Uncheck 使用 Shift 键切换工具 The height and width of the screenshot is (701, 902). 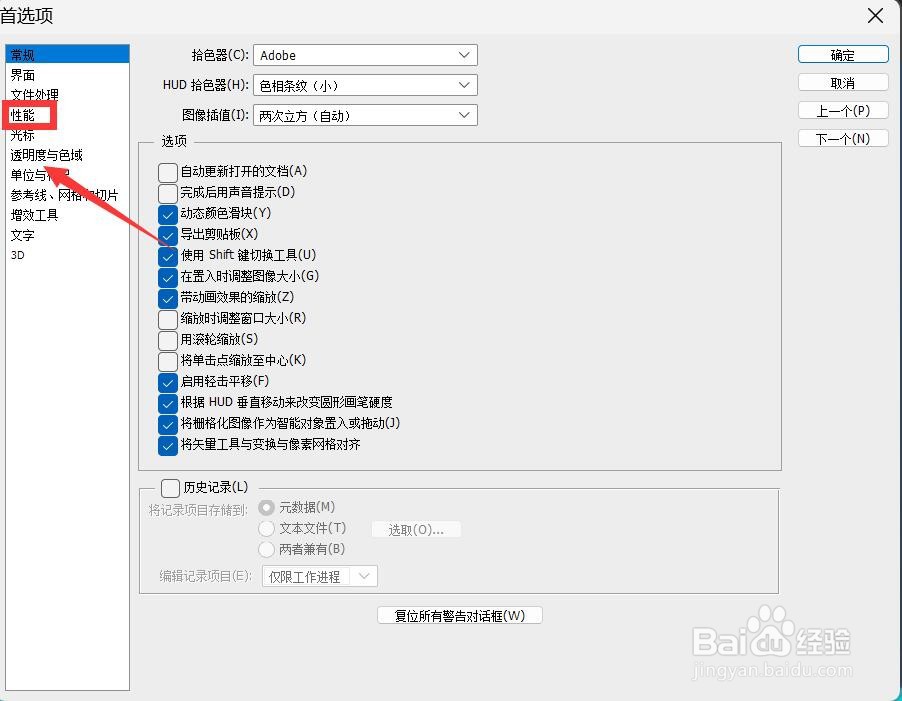[x=167, y=256]
